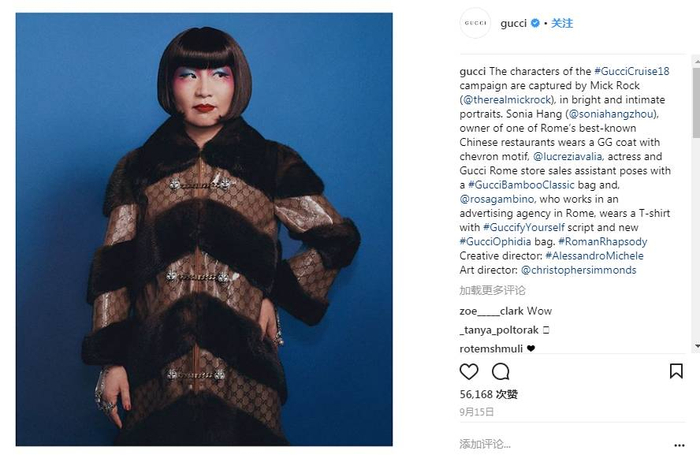Open the #GucciCruise18 hashtag
The height and width of the screenshot is (455, 700).
[632, 71]
